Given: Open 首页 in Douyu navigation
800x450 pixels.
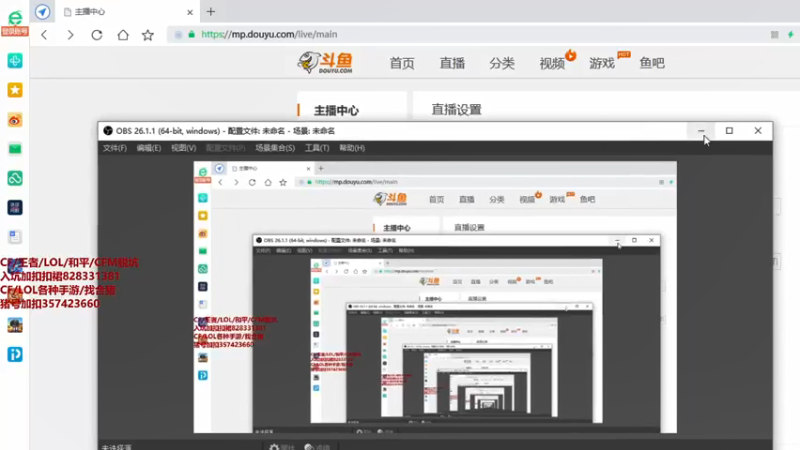Looking at the screenshot, I should point(402,63).
